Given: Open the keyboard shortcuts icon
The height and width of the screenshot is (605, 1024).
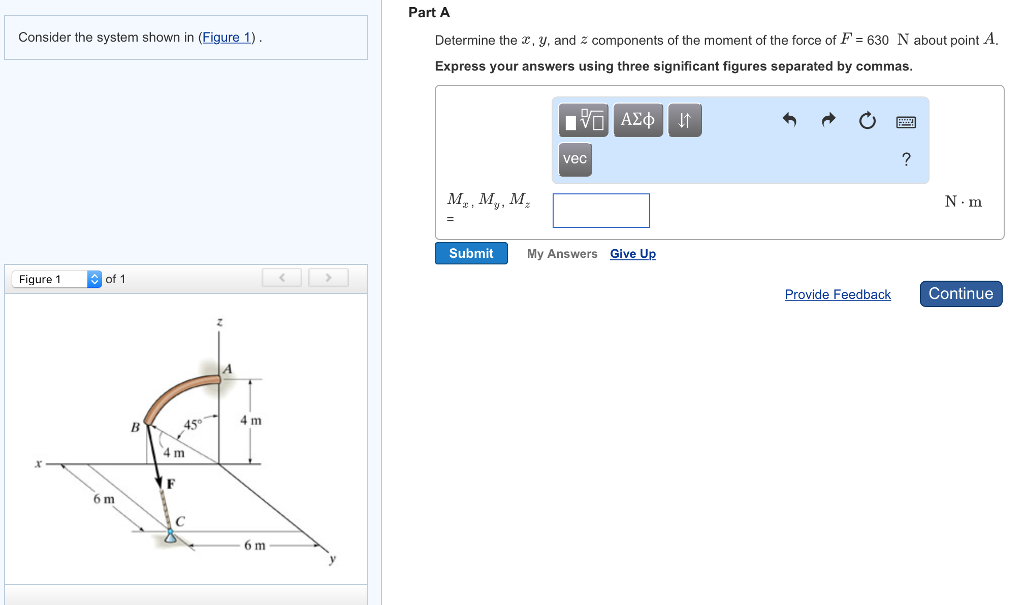Looking at the screenshot, I should (x=905, y=120).
